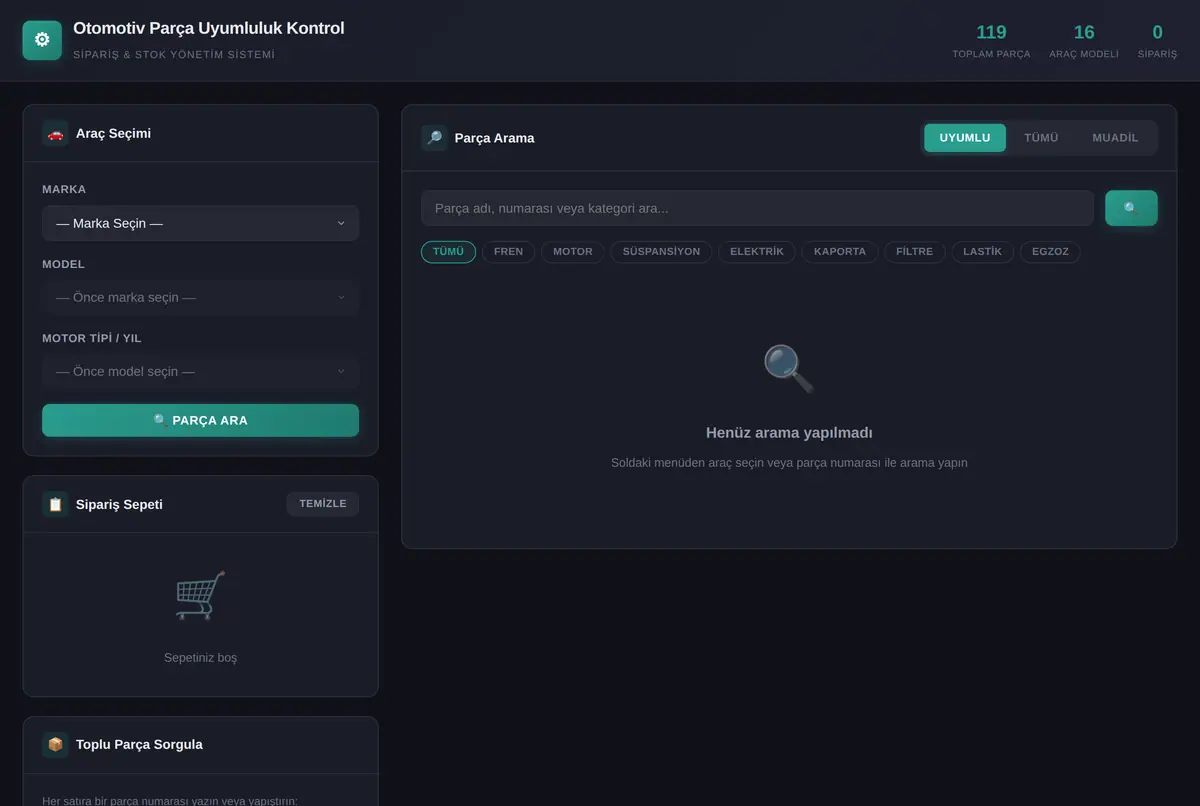
Task: Click the 0 Sipariş counter
Action: (x=1157, y=41)
